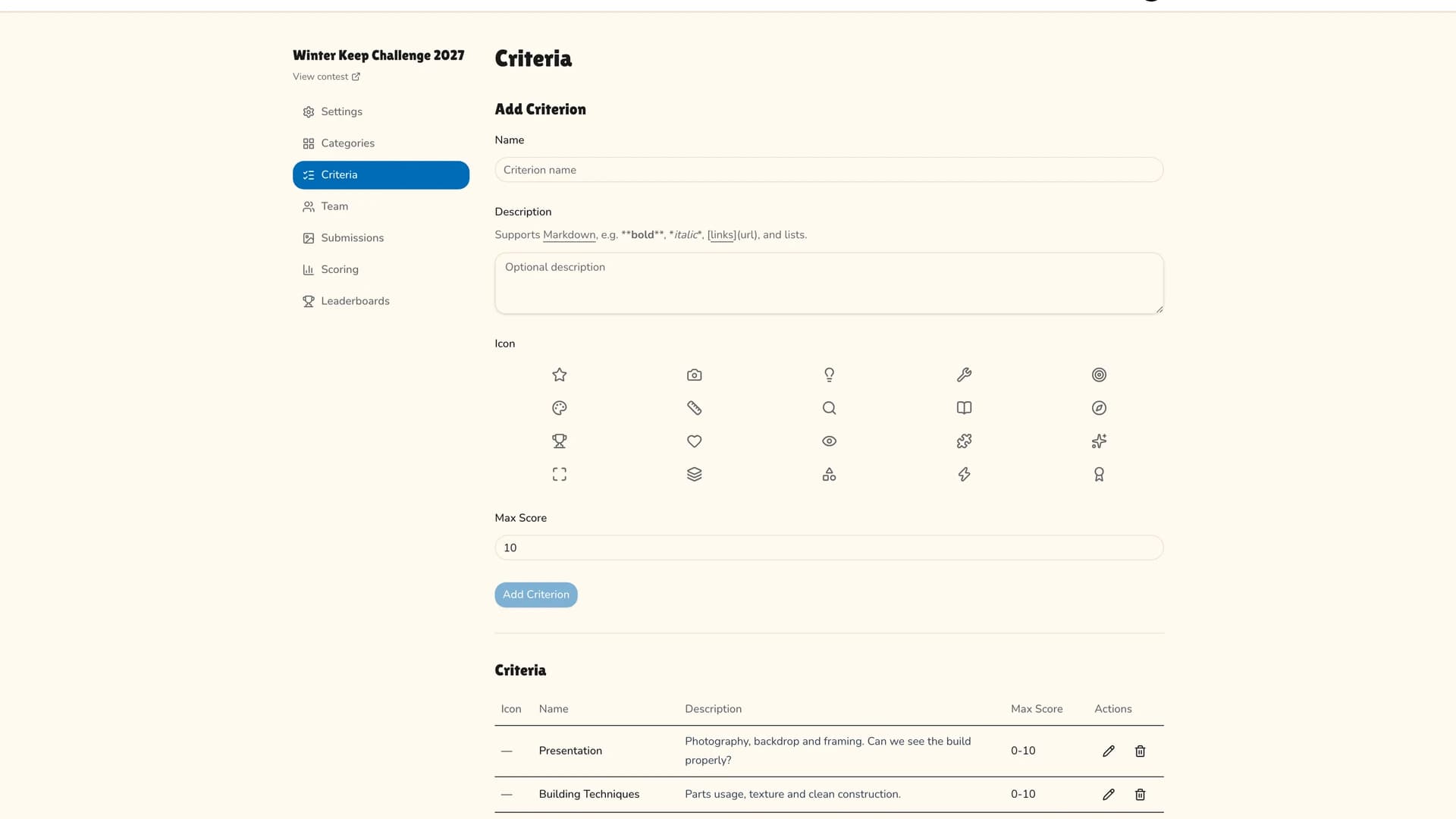Click 'Parts usage, texture and clean construction.'
This screenshot has height=819, width=1456.
(792, 794)
